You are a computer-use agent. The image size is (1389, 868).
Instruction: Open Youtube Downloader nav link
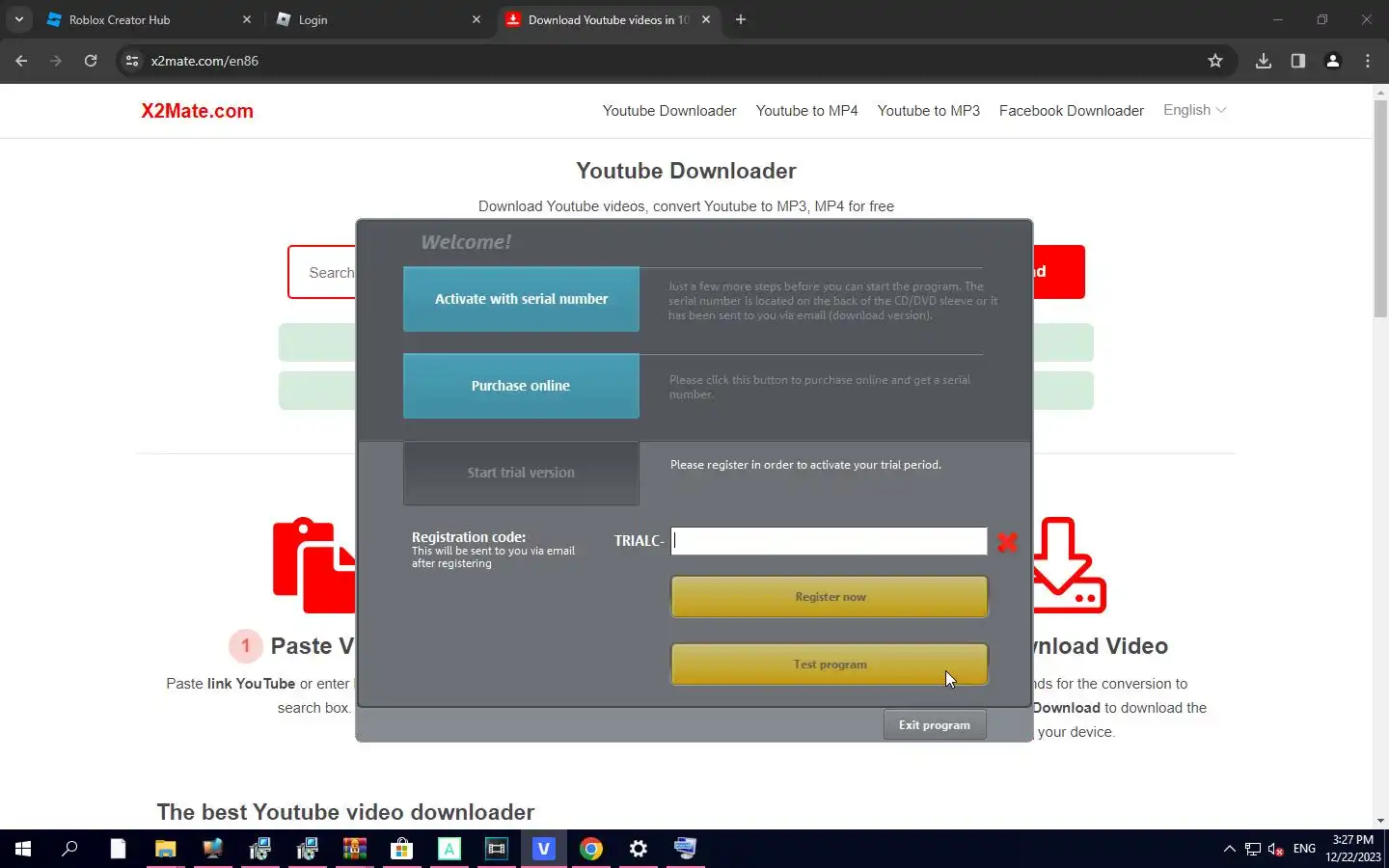click(669, 111)
